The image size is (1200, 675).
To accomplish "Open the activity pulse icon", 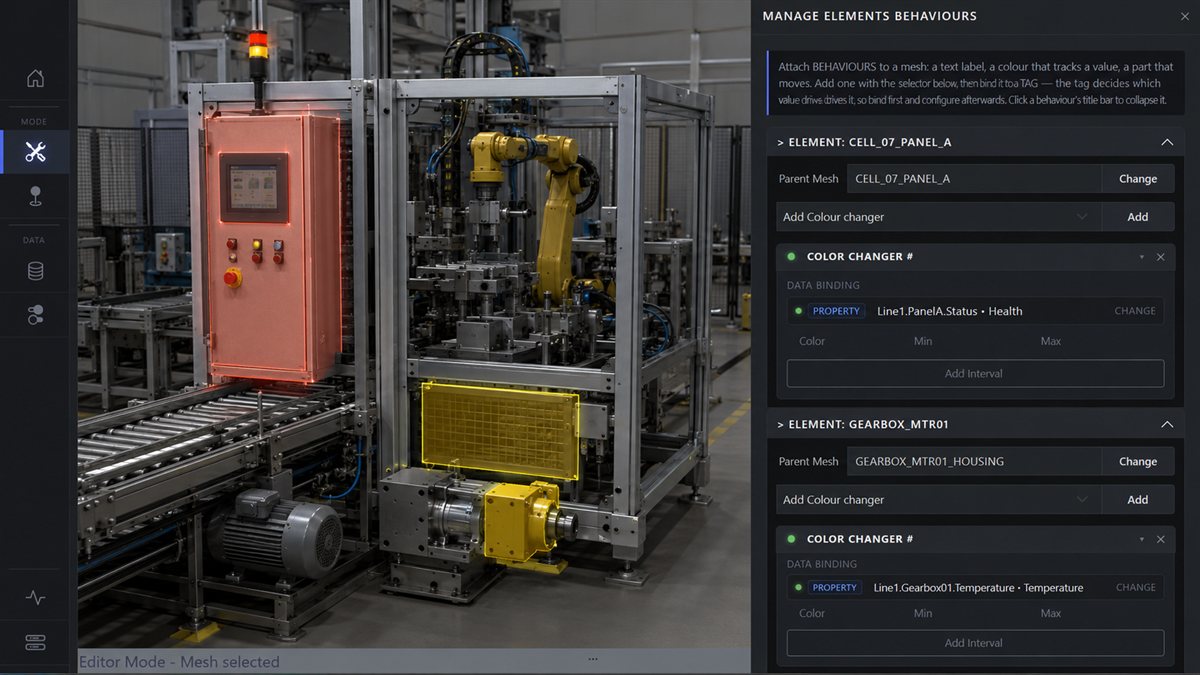I will tap(35, 598).
